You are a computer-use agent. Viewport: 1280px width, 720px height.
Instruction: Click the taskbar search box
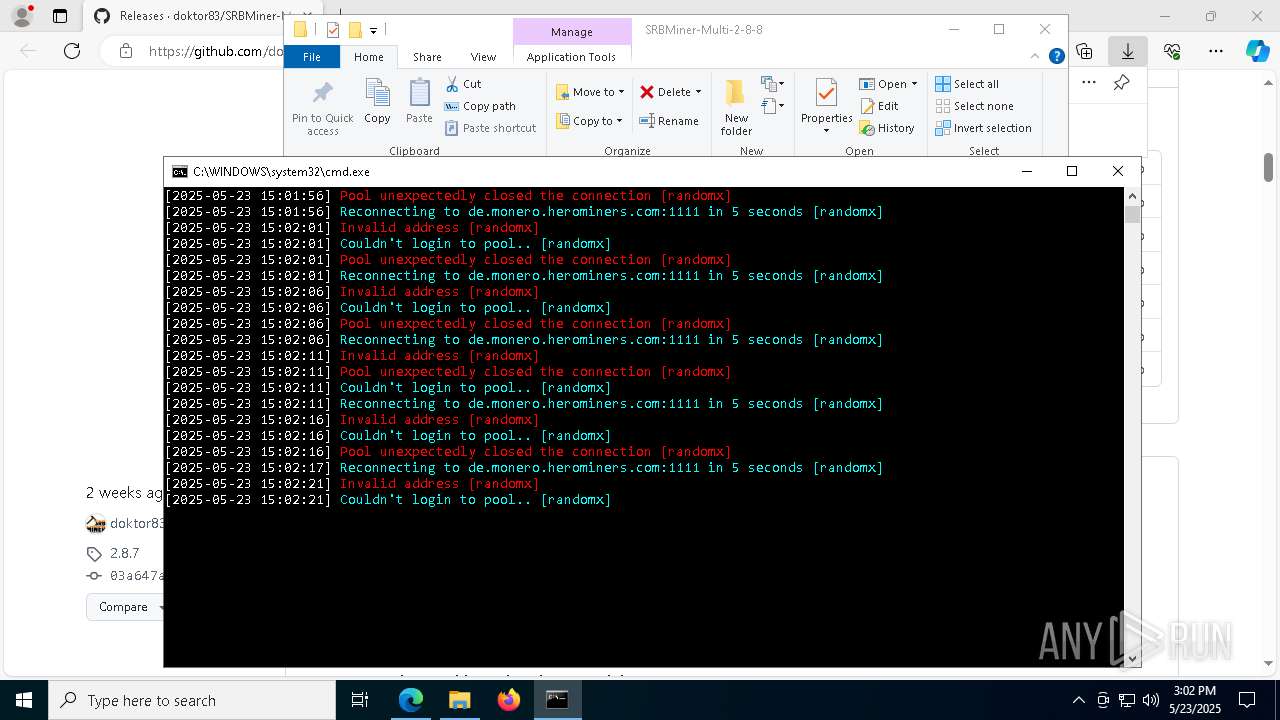tap(192, 700)
